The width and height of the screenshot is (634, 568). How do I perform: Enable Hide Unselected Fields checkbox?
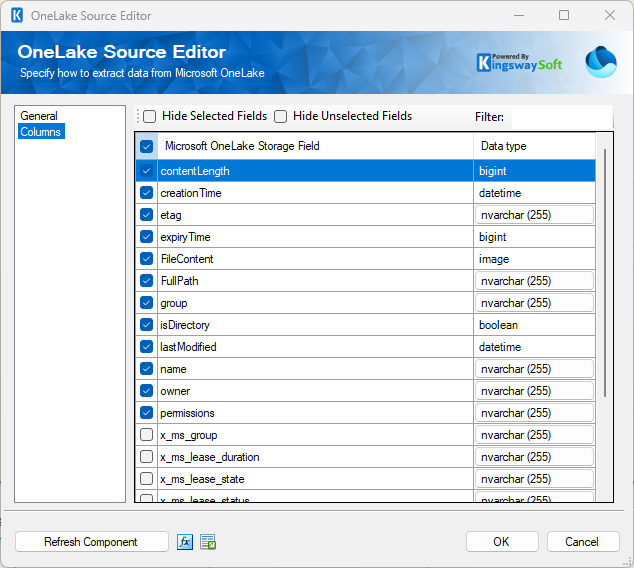click(x=281, y=116)
